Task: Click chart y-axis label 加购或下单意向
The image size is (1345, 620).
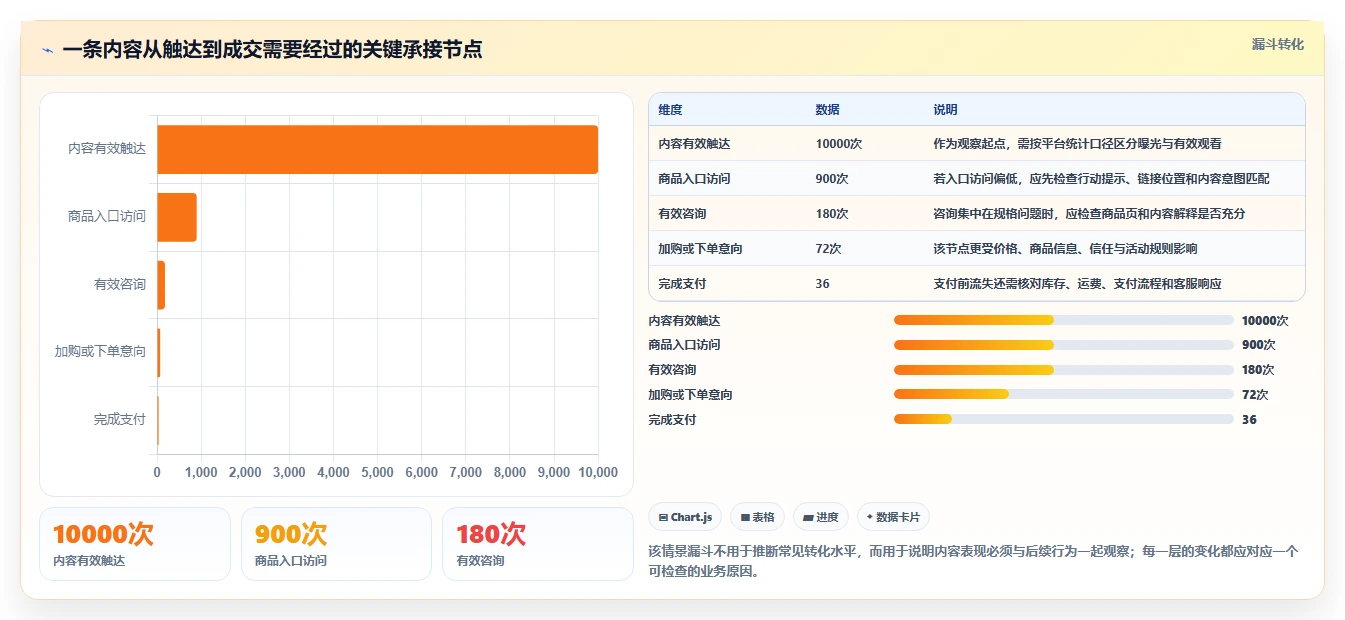Action: 100,352
